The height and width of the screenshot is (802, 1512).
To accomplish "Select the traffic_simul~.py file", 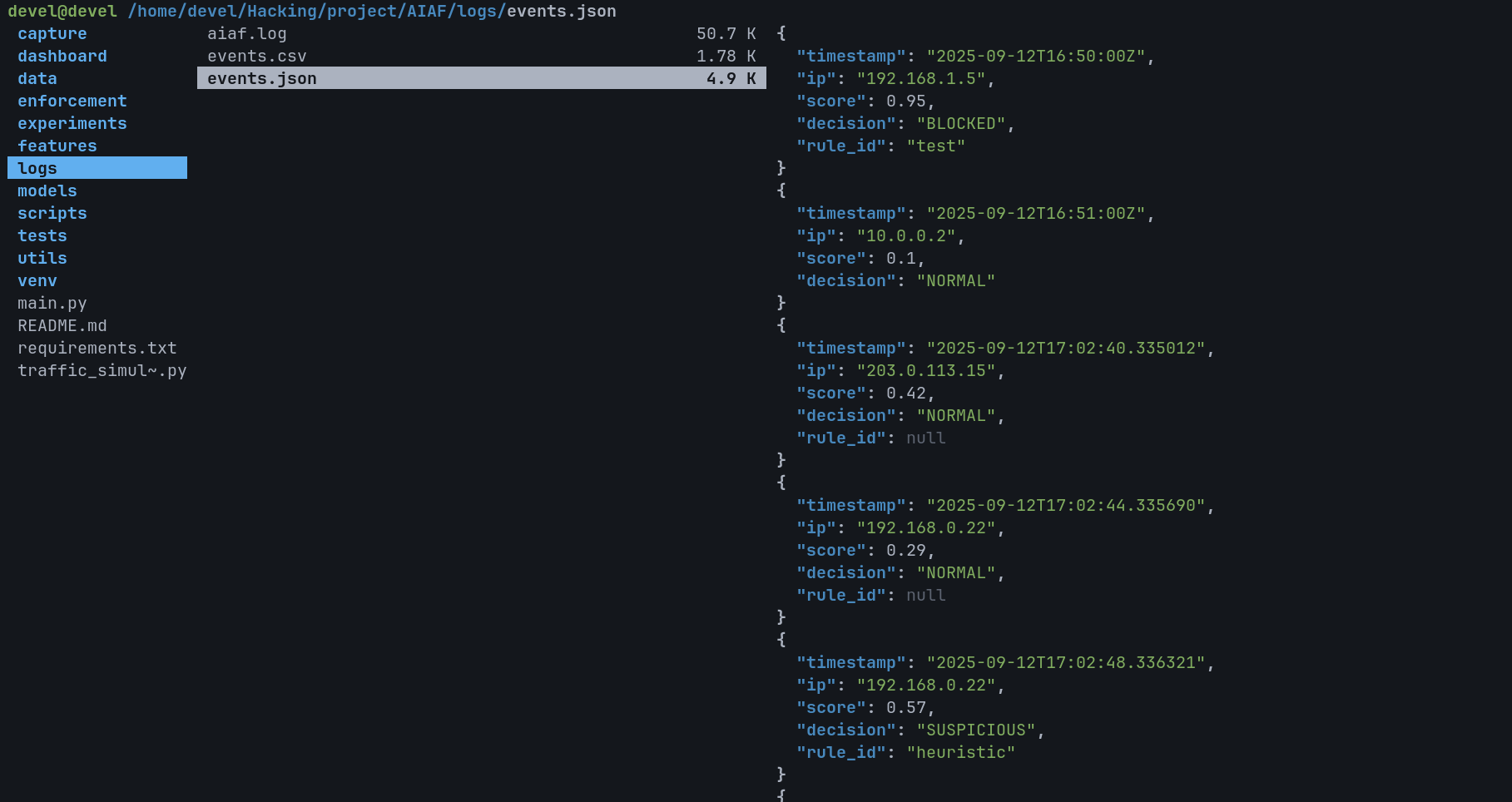I will [x=102, y=371].
